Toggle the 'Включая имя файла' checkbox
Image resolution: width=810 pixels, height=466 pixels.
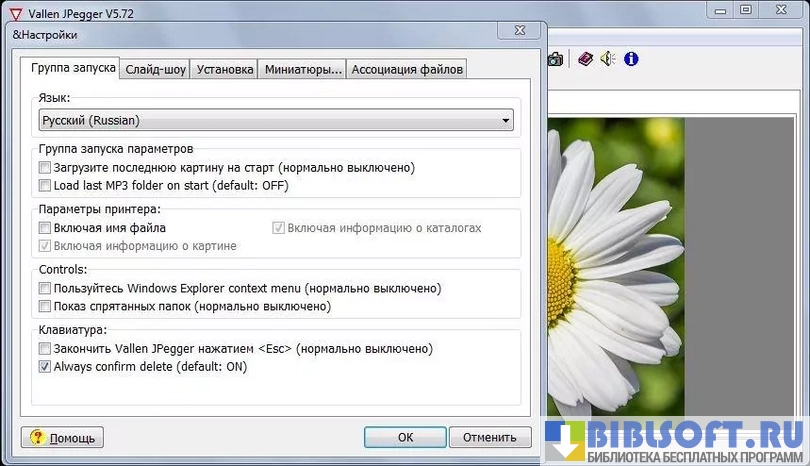click(x=44, y=228)
